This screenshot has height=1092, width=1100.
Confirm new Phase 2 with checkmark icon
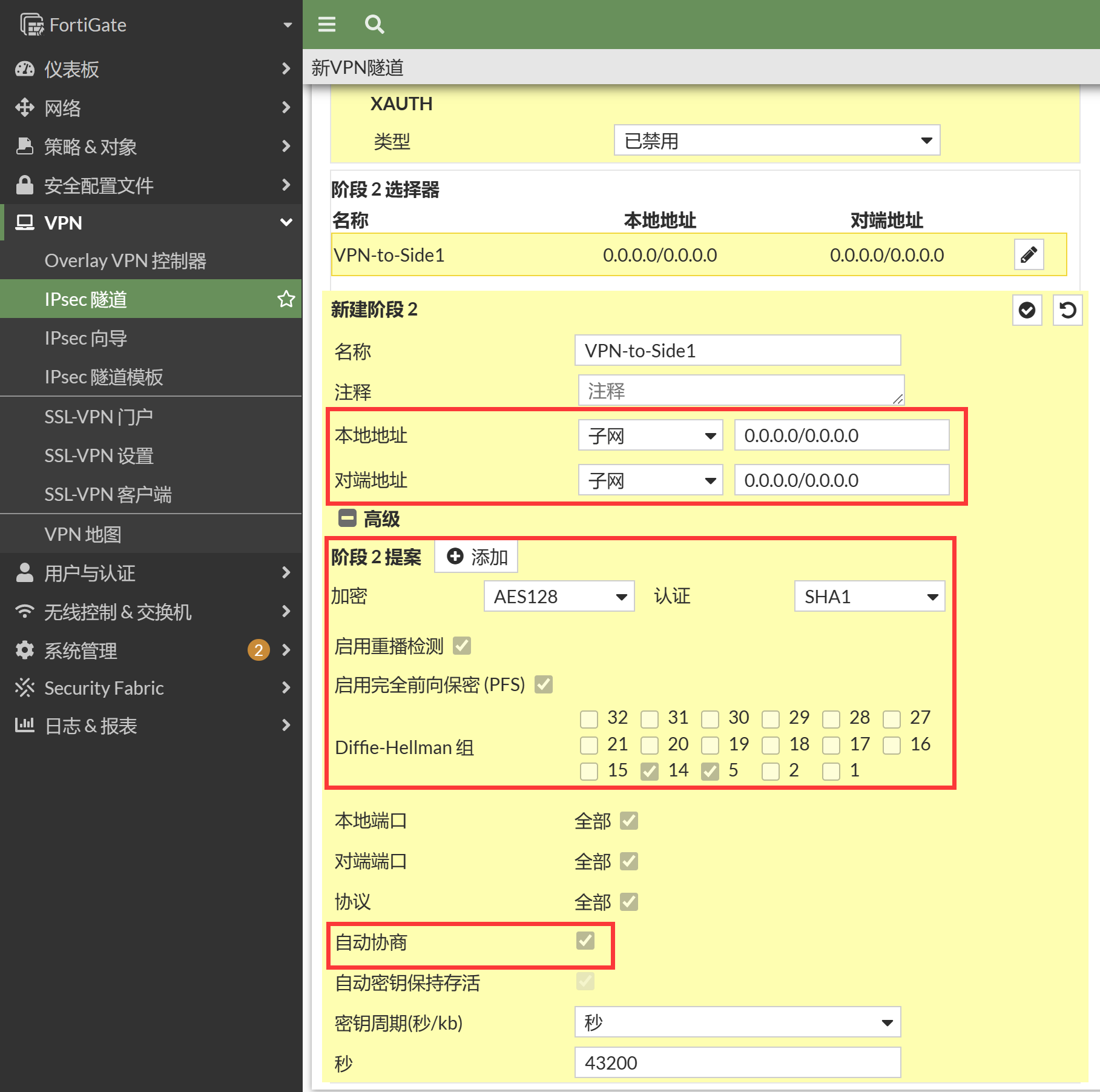(x=1027, y=310)
